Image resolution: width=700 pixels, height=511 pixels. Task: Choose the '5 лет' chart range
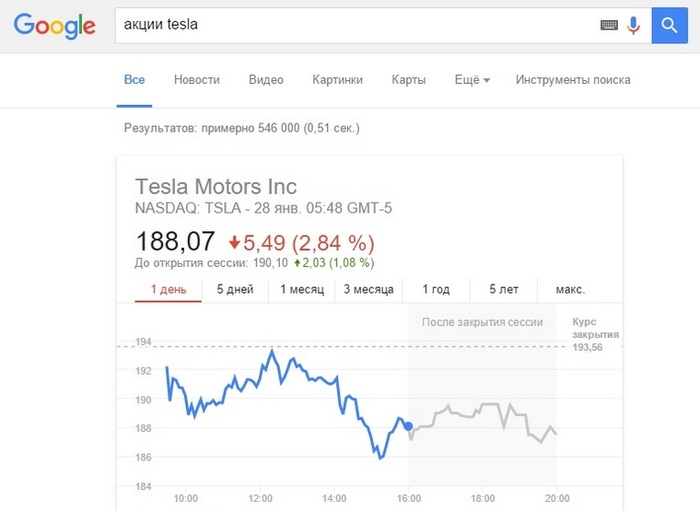[x=504, y=290]
